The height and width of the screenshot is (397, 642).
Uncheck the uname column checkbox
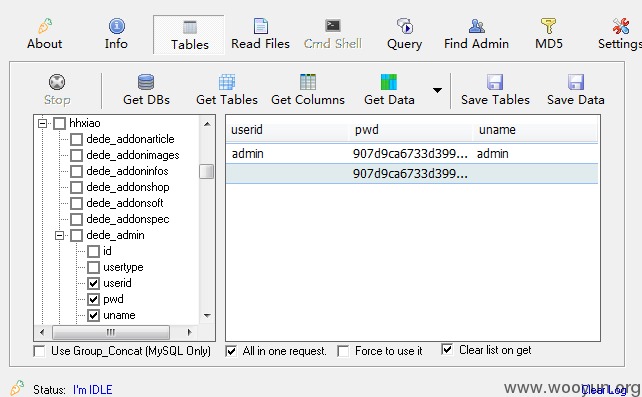pyautogui.click(x=93, y=315)
